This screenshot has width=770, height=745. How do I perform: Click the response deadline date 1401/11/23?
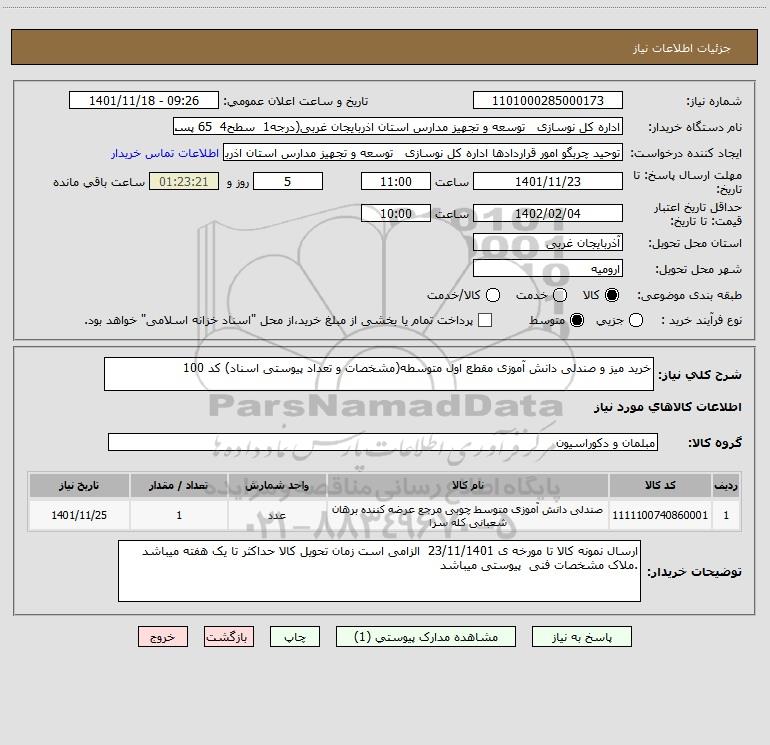pyautogui.click(x=548, y=181)
